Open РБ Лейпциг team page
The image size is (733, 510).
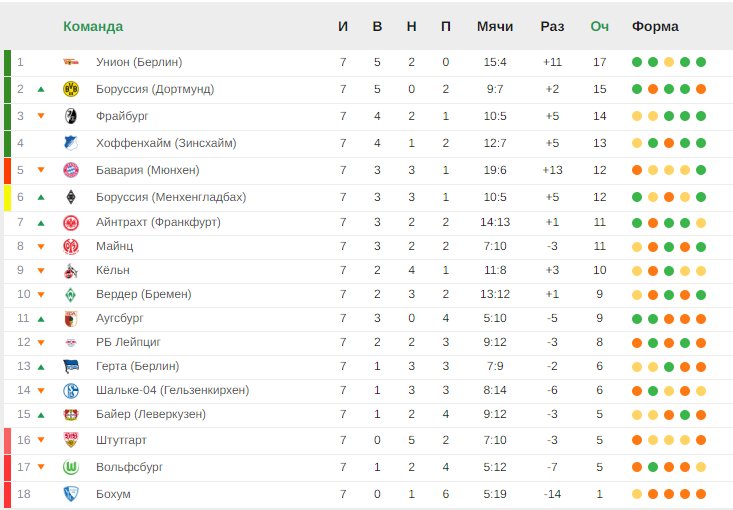128,342
